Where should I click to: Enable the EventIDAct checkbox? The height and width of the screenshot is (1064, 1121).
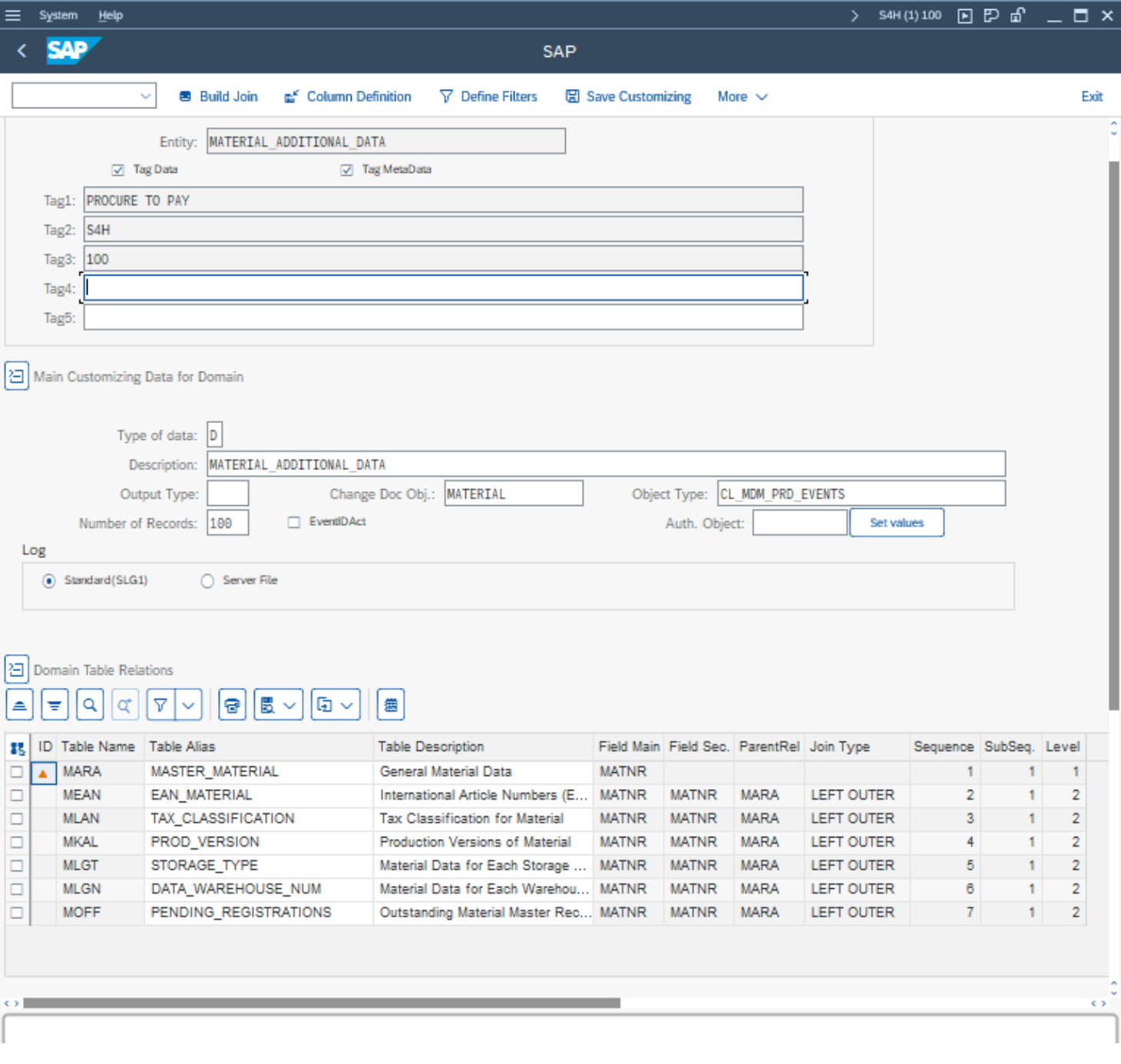click(x=293, y=523)
